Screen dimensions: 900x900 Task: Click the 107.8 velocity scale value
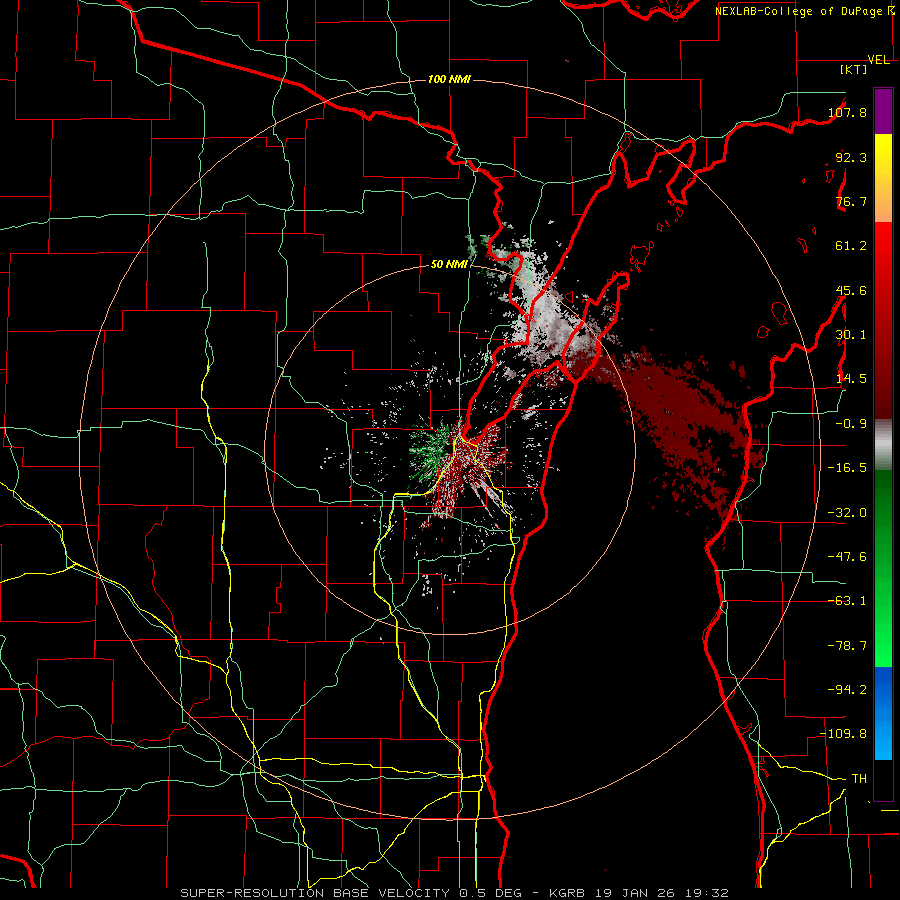coord(847,112)
